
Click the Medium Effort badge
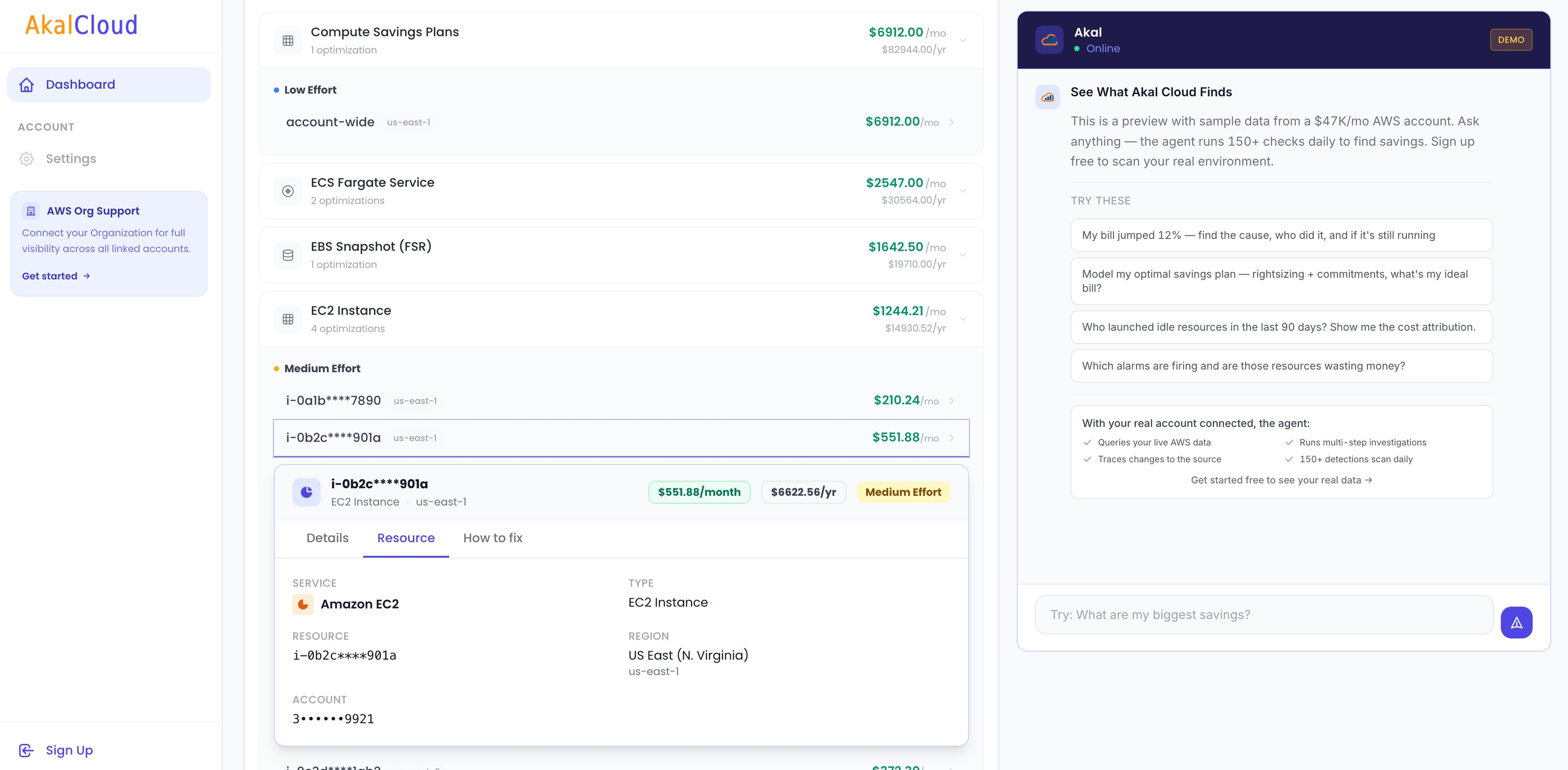(x=903, y=492)
